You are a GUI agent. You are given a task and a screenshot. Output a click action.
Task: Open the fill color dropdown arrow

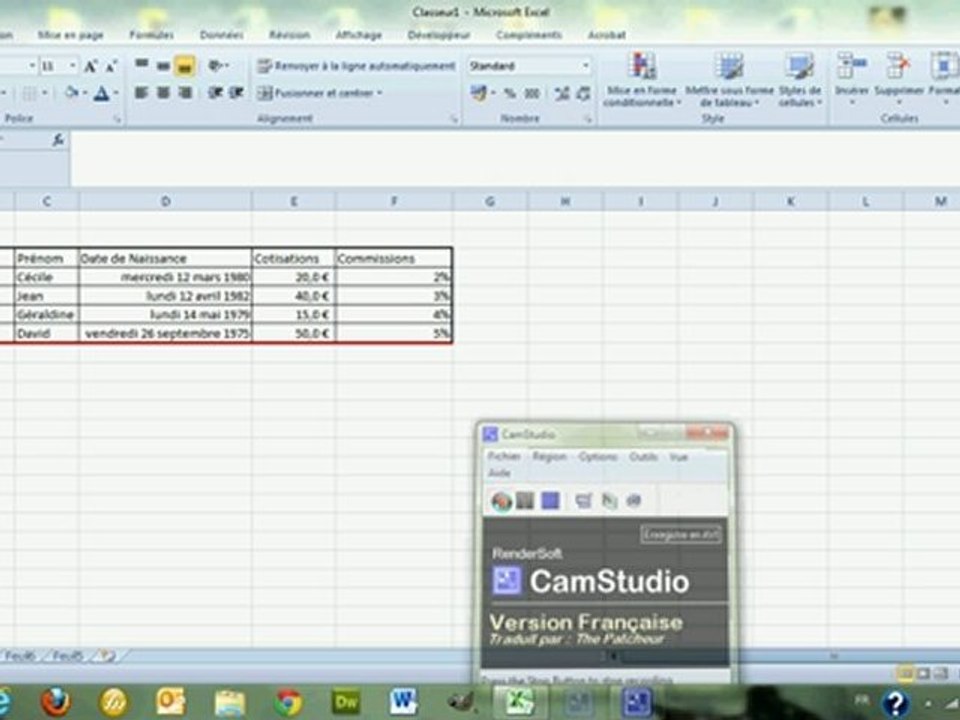tap(84, 93)
